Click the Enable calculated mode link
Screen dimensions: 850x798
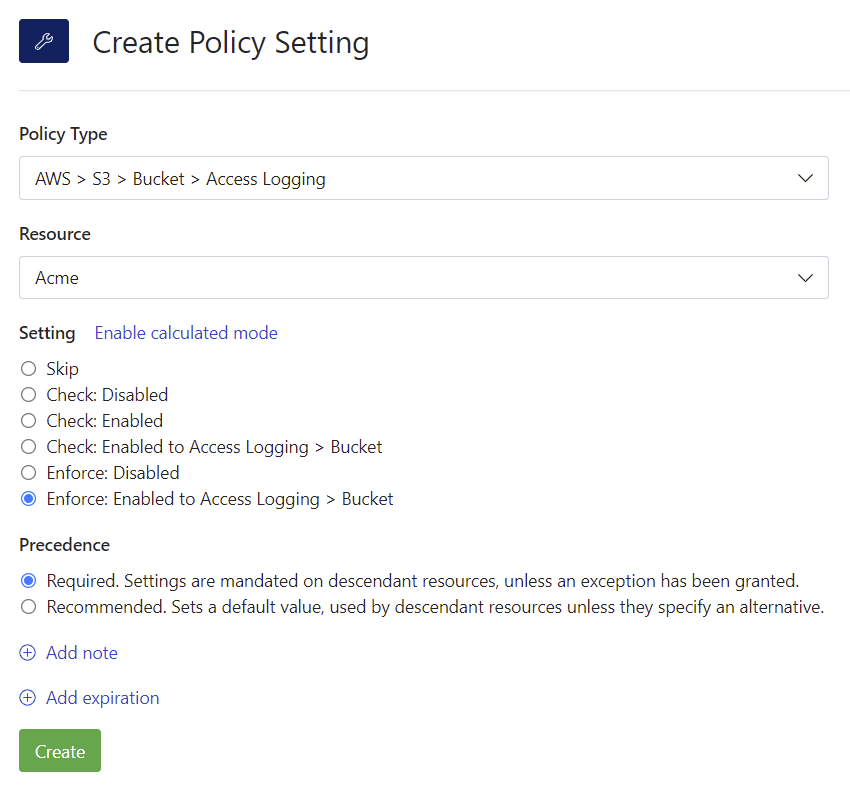[186, 333]
